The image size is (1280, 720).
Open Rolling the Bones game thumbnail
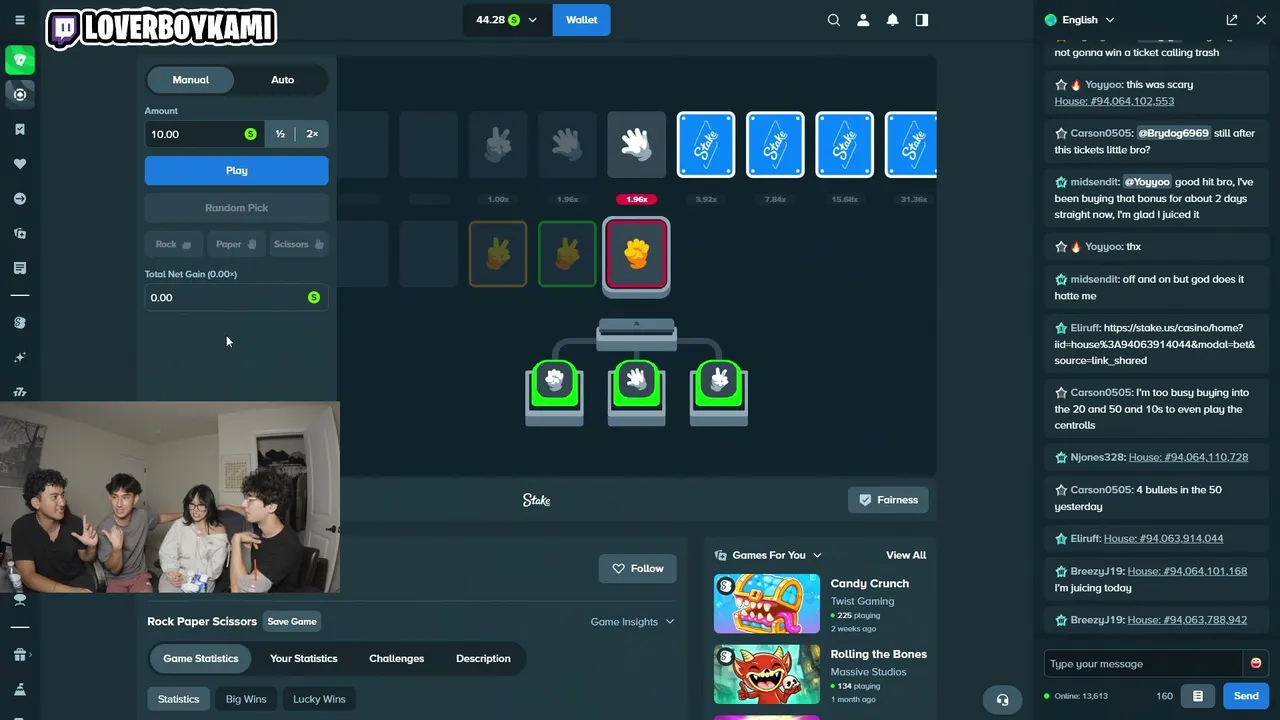coord(767,674)
